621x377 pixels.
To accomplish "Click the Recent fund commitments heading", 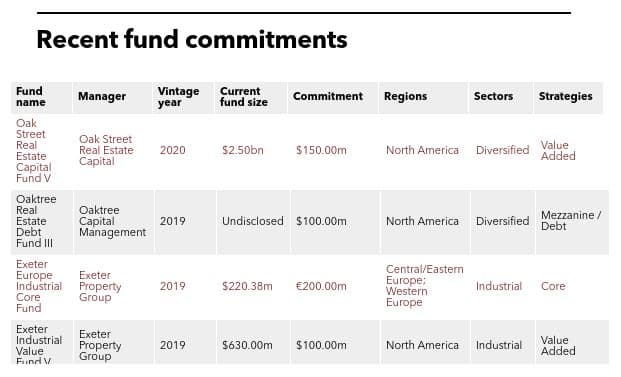I will coord(192,40).
